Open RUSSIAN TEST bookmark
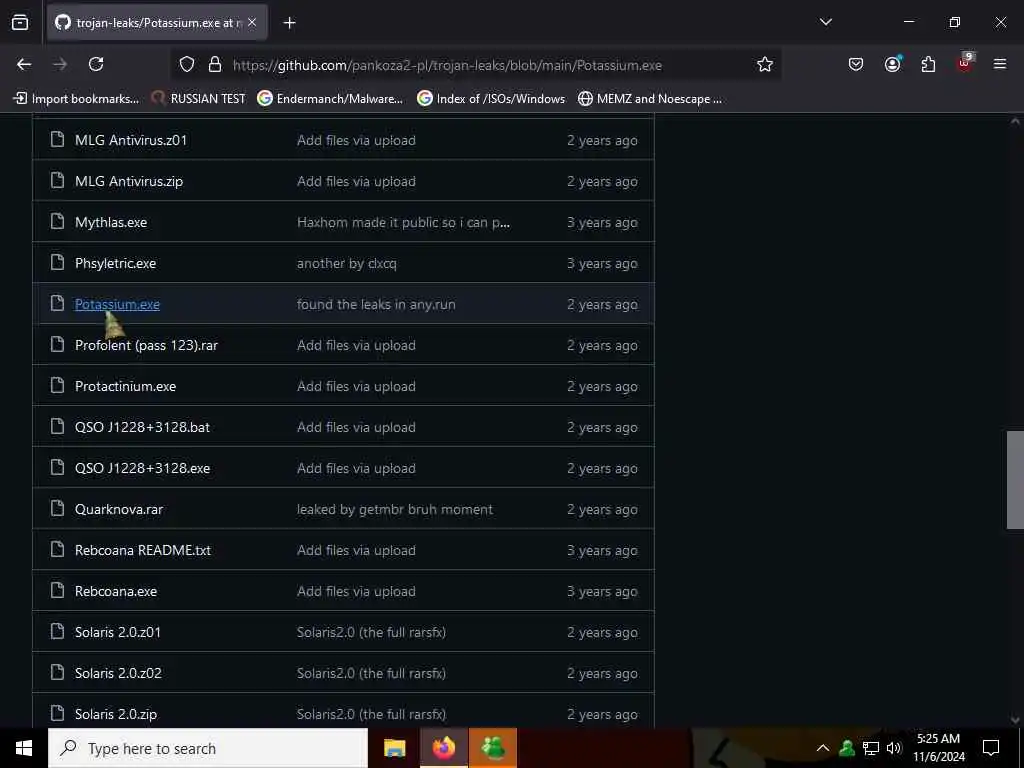The image size is (1024, 768). click(199, 99)
